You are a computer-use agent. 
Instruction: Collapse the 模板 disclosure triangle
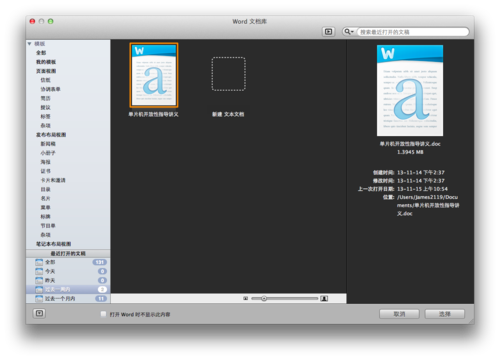(x=30, y=44)
